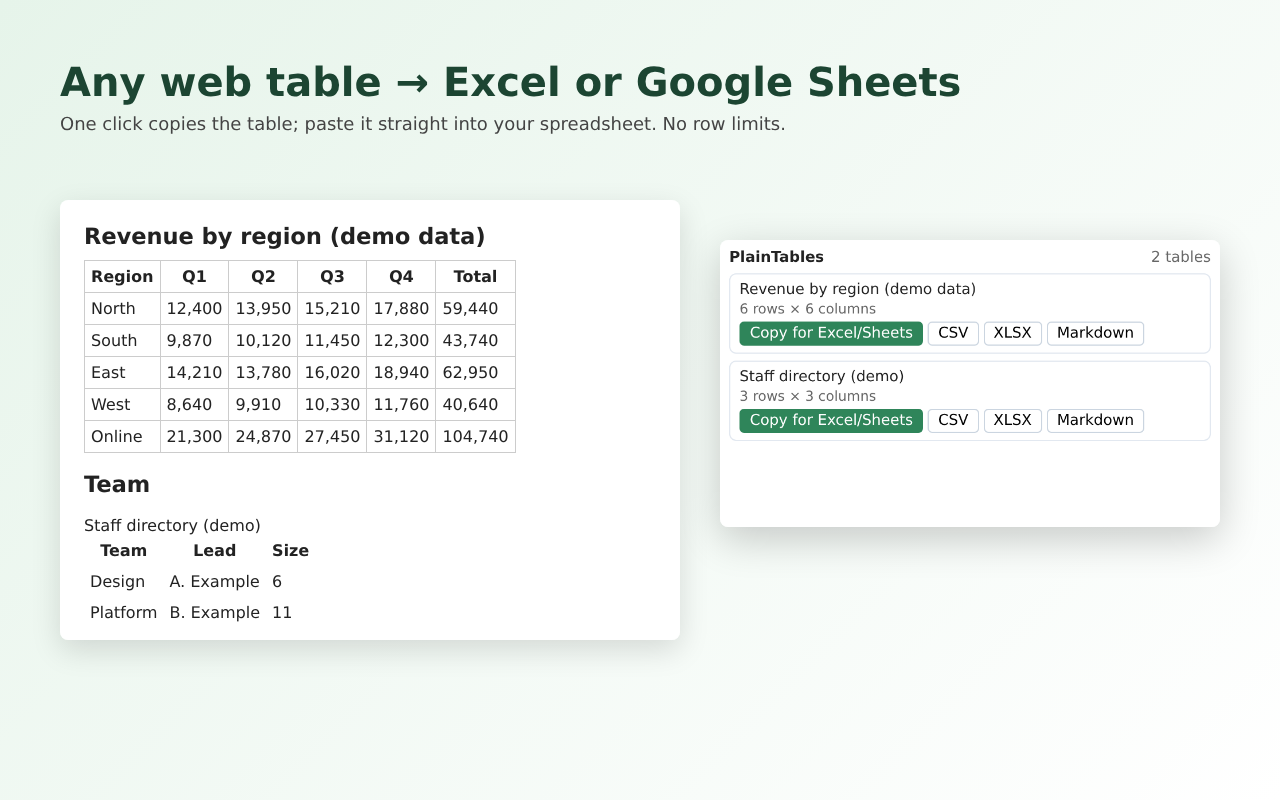Click the '3 rows × 3 columns' label
Image resolution: width=1280 pixels, height=800 pixels.
click(808, 397)
